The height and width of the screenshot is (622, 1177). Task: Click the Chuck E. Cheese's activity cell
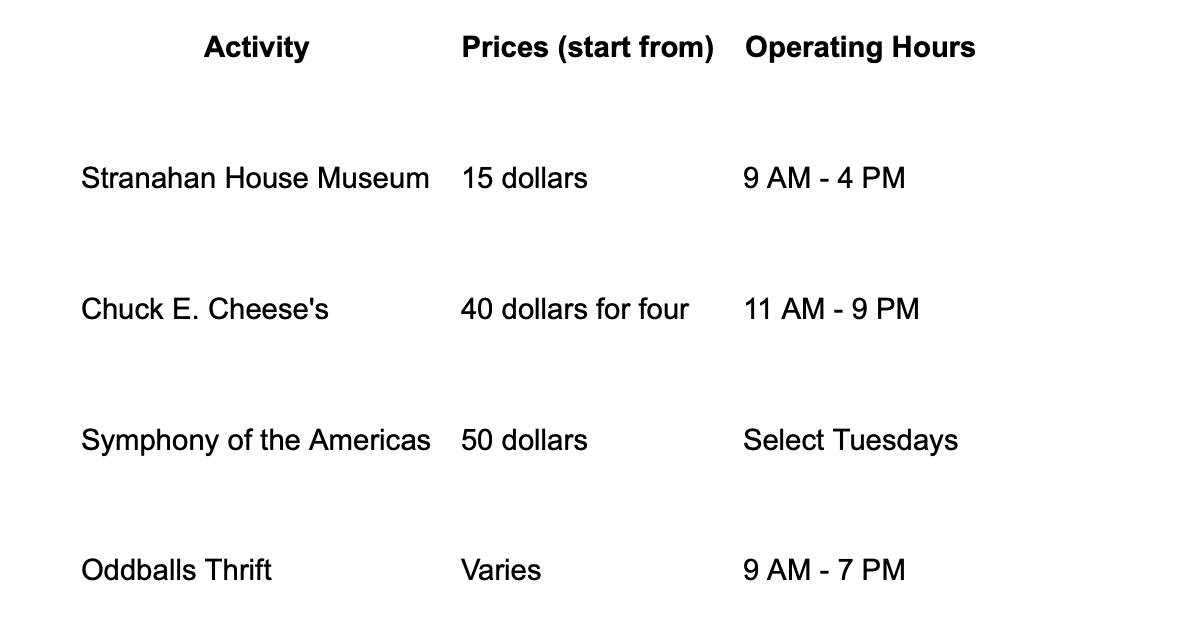point(205,309)
